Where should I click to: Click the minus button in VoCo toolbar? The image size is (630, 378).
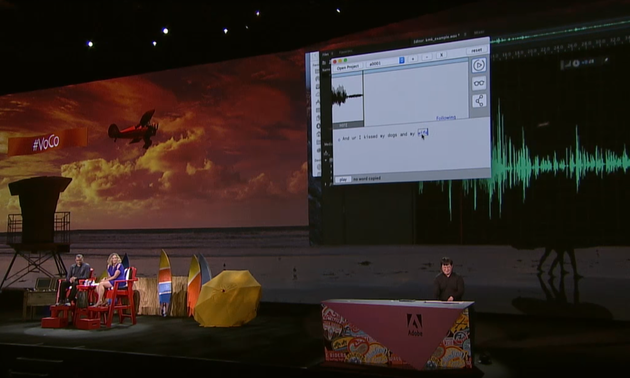coord(427,57)
